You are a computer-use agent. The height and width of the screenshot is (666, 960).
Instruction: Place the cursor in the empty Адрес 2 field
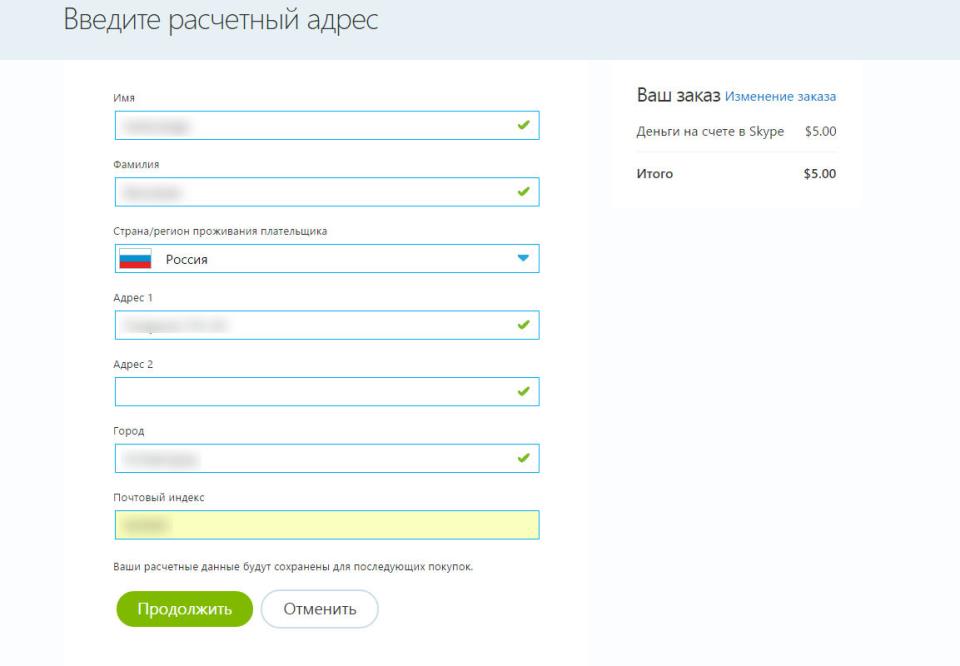310,392
